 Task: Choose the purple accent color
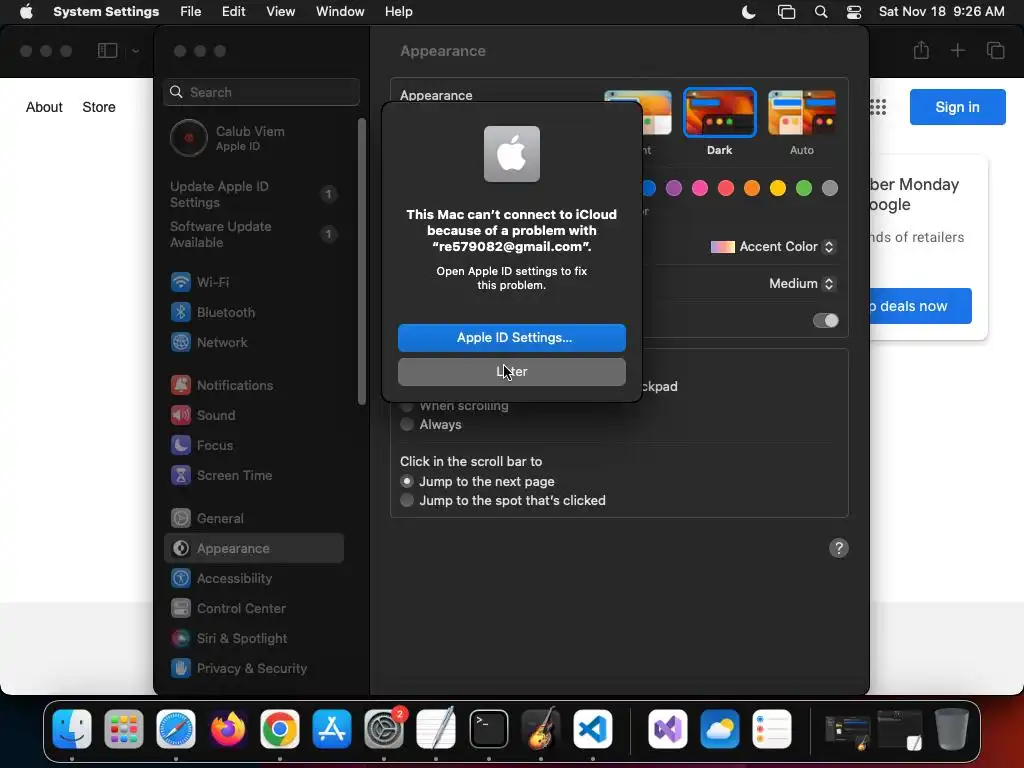tap(674, 189)
